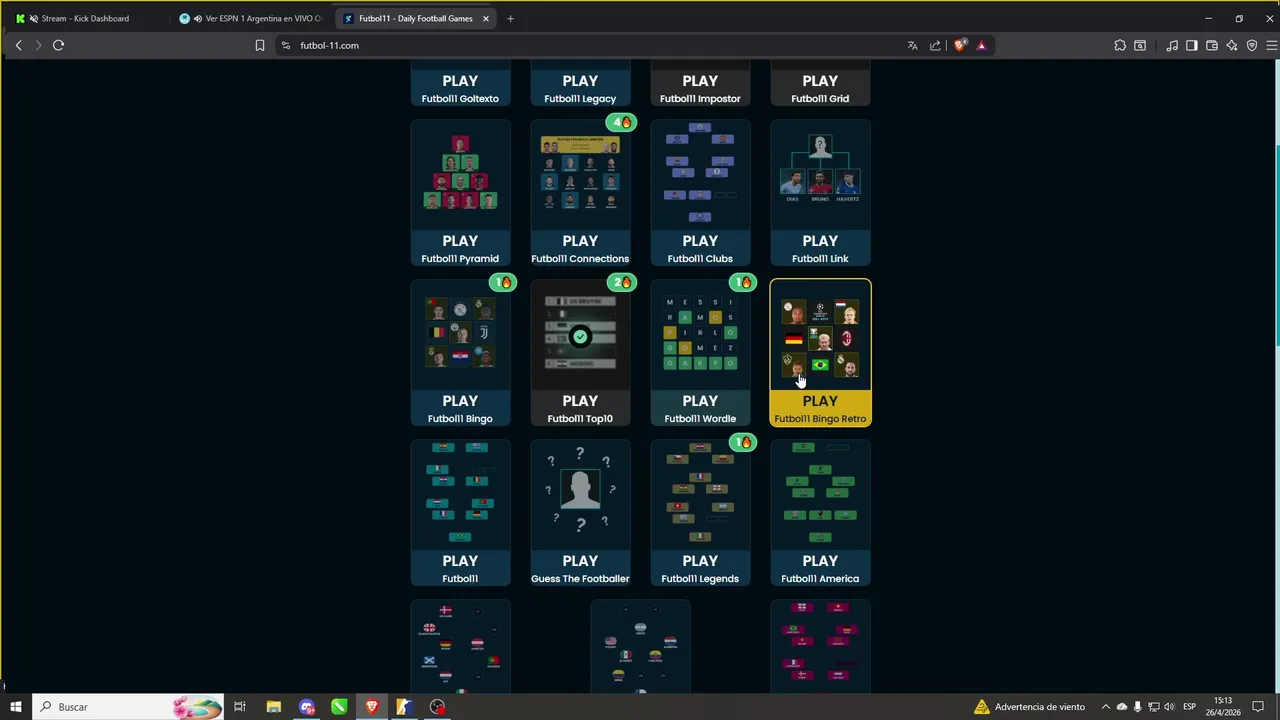Open File Explorer from the taskbar
The image size is (1280, 720).
click(x=274, y=707)
